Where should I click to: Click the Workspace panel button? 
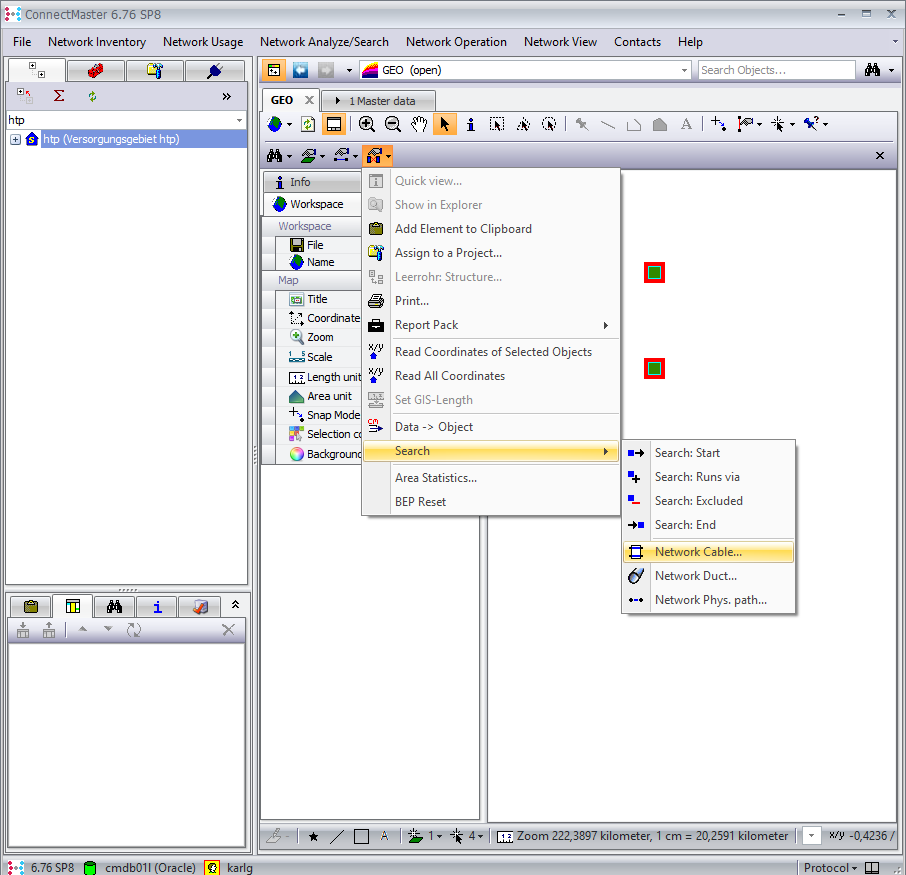(313, 204)
